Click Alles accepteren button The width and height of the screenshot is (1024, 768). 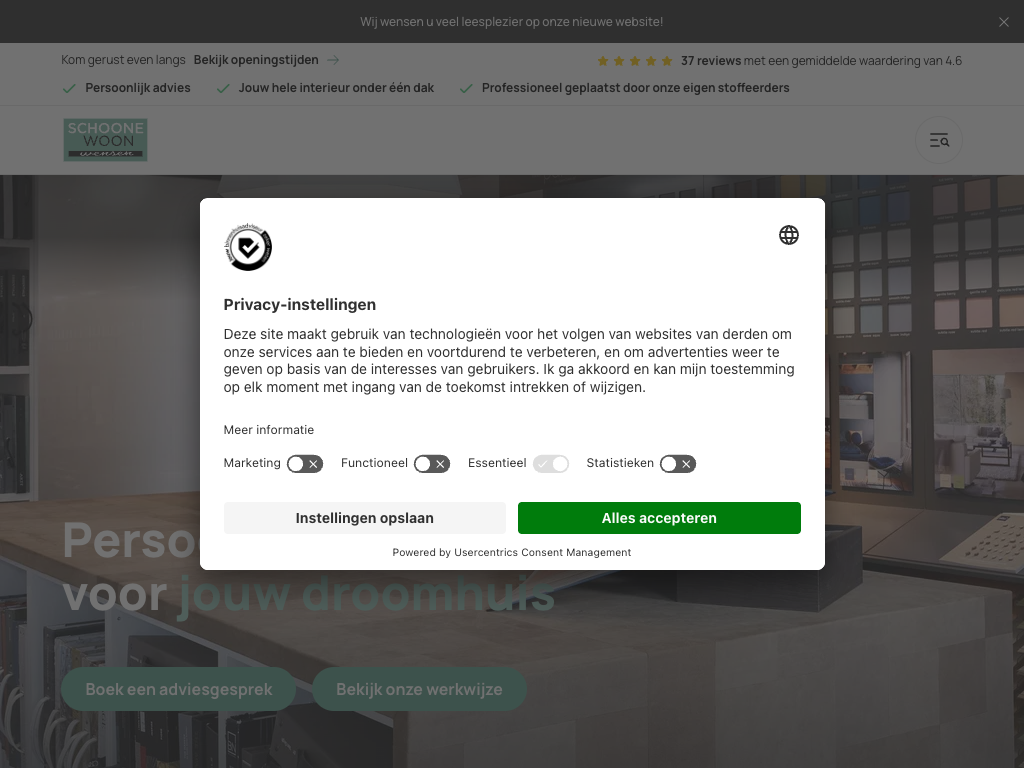pos(659,518)
